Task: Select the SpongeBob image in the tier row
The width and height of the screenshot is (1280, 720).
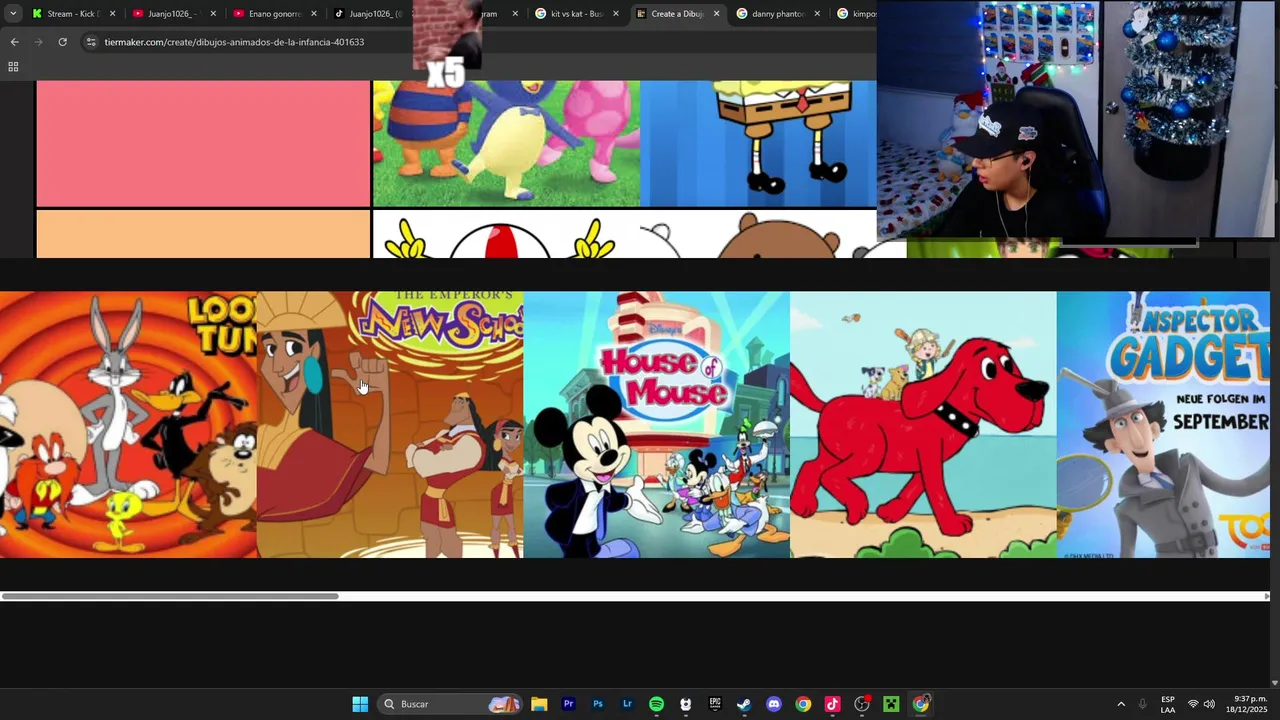Action: [x=758, y=144]
